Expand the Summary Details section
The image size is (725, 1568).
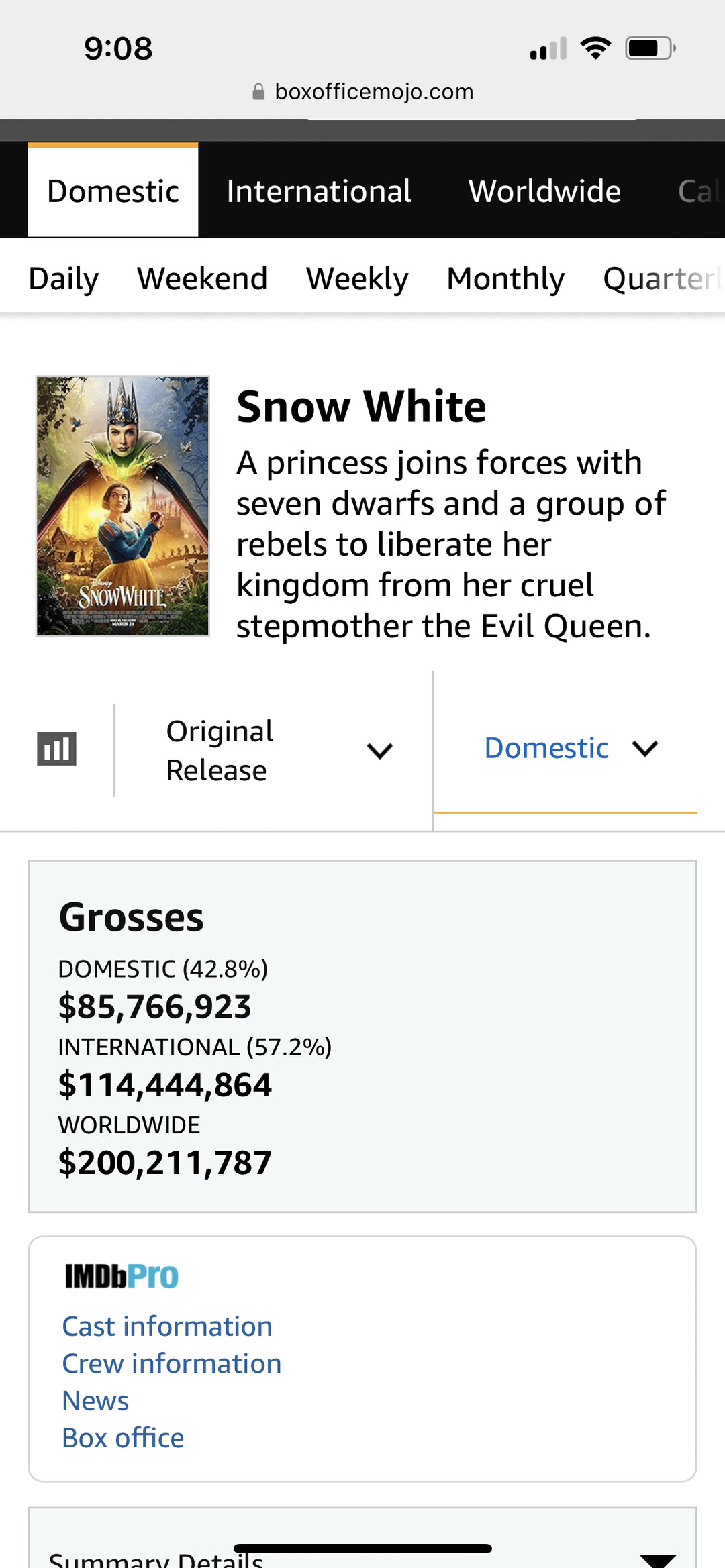(x=657, y=1558)
